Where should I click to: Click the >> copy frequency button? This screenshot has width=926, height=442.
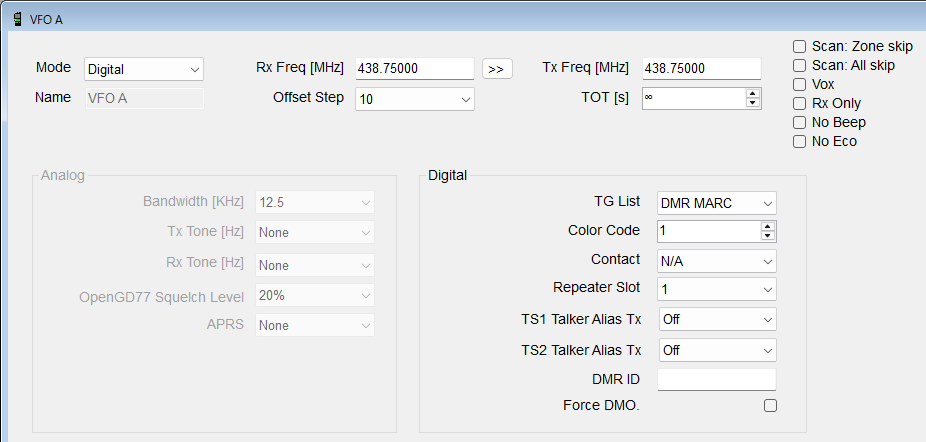point(497,69)
